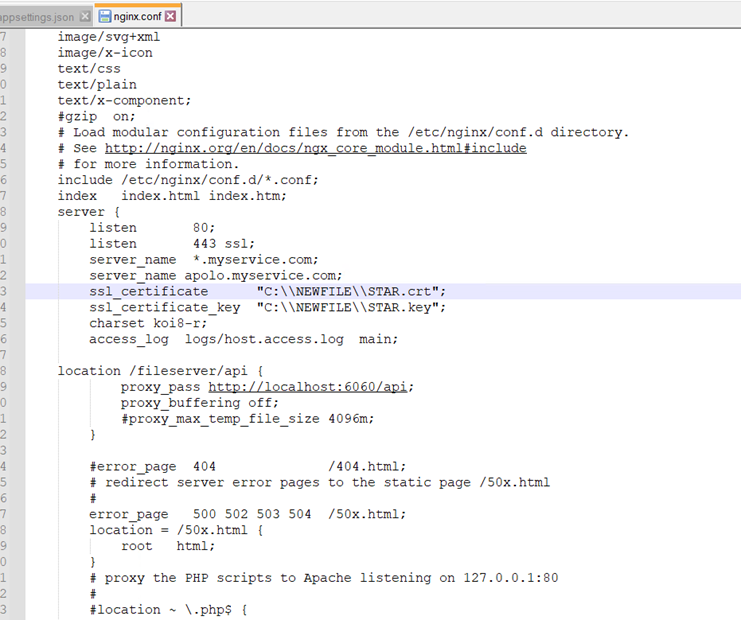Click the 'proxy_buffering off;' line
Image resolution: width=741 pixels, height=620 pixels.
pos(199,403)
